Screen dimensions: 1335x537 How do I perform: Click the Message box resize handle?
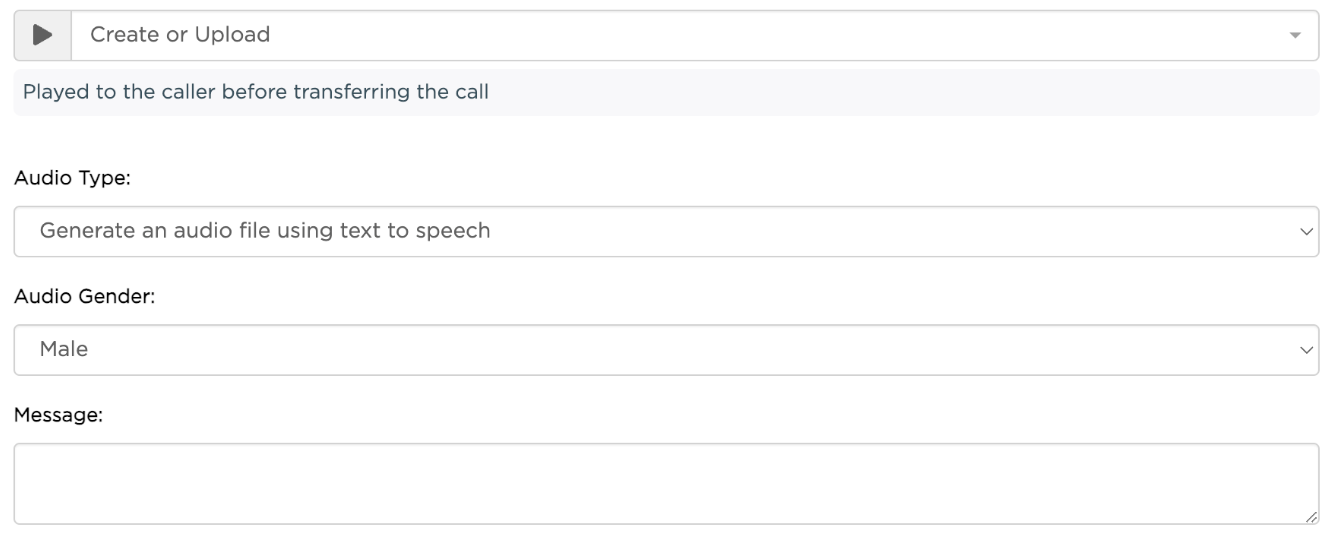point(1311,517)
